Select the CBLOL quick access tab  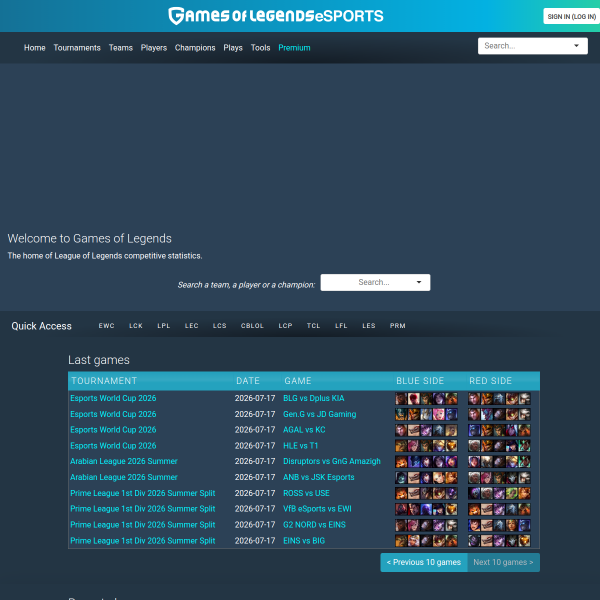point(252,326)
